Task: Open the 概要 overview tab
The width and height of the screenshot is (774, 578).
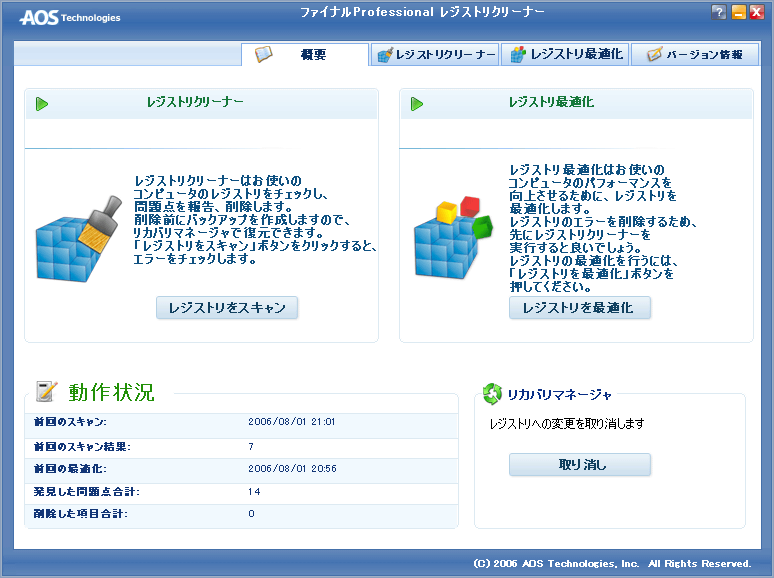Action: click(x=305, y=54)
